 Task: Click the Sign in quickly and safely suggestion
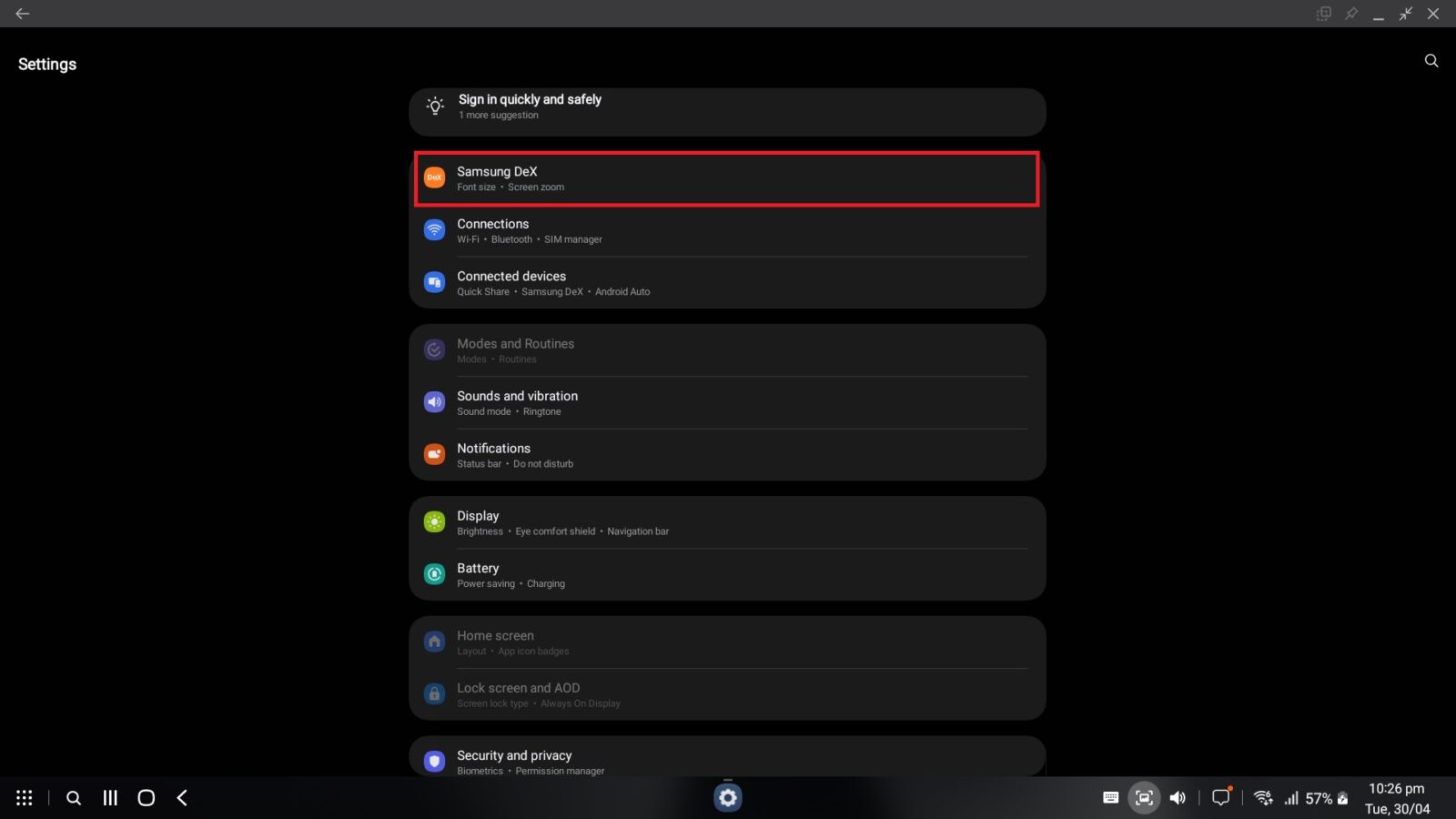pos(725,106)
